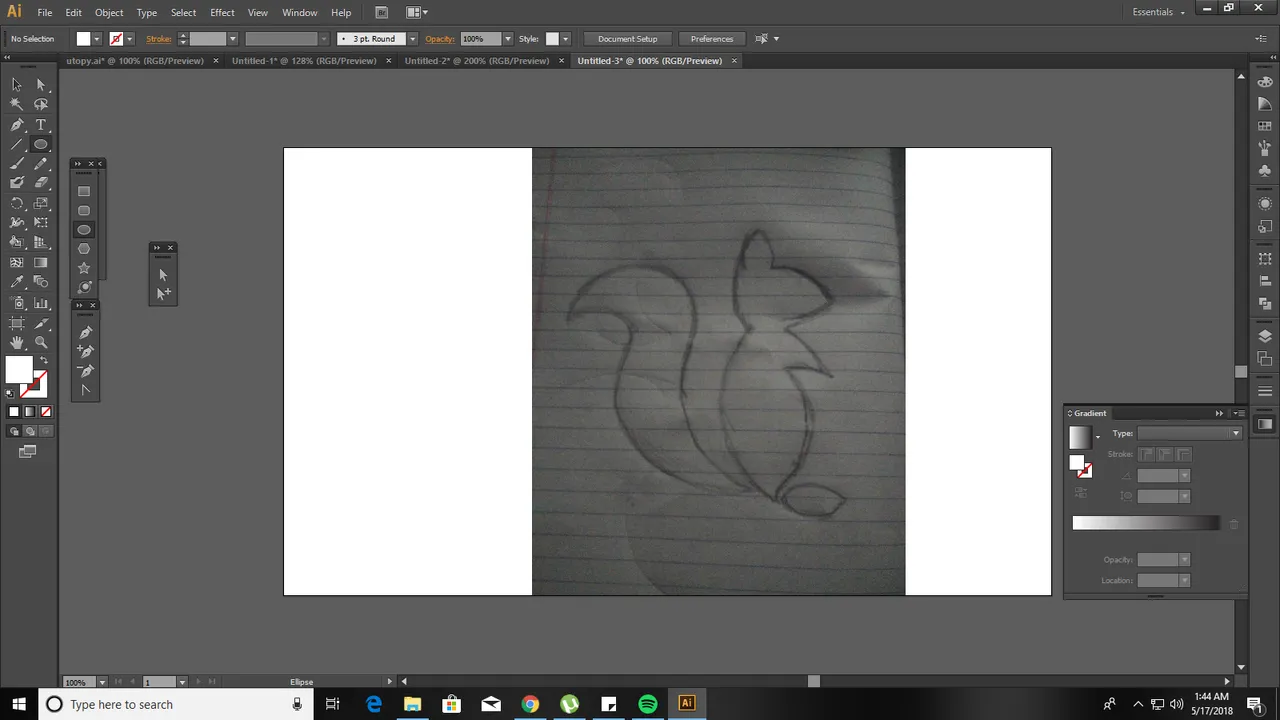Select the Type tool
The height and width of the screenshot is (720, 1280).
(41, 125)
